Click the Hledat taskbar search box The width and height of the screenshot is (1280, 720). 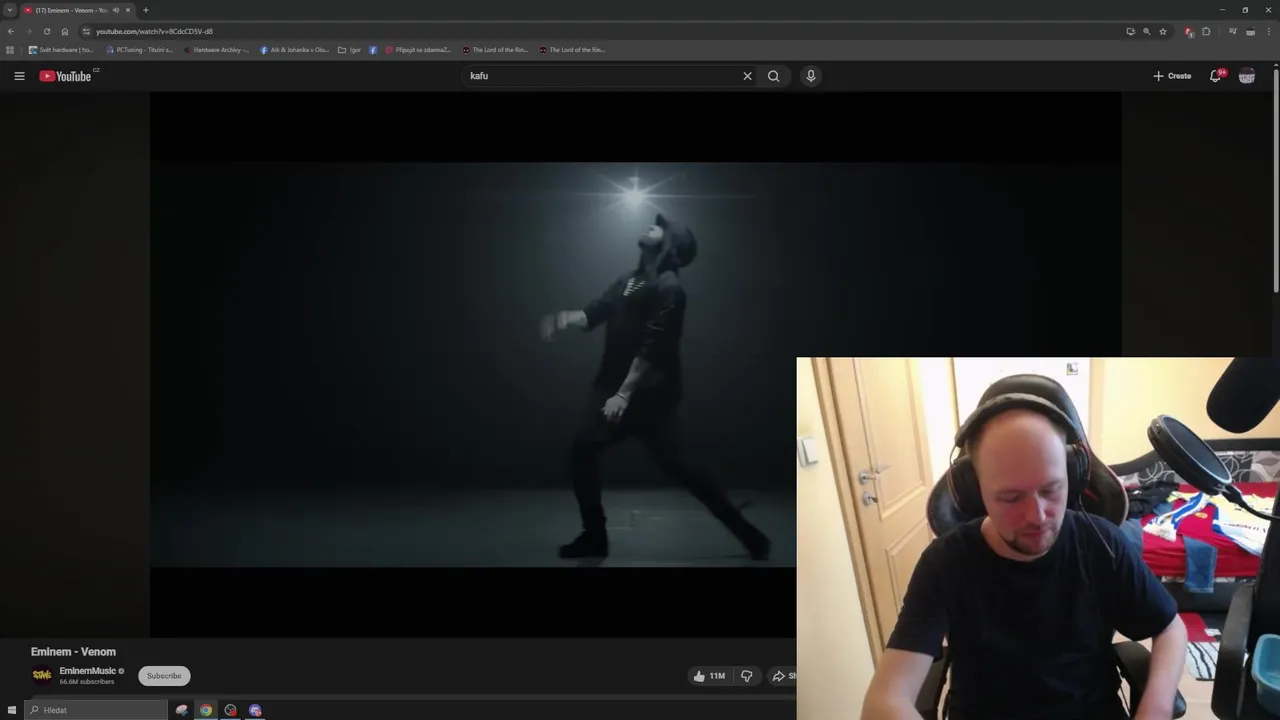pyautogui.click(x=97, y=710)
